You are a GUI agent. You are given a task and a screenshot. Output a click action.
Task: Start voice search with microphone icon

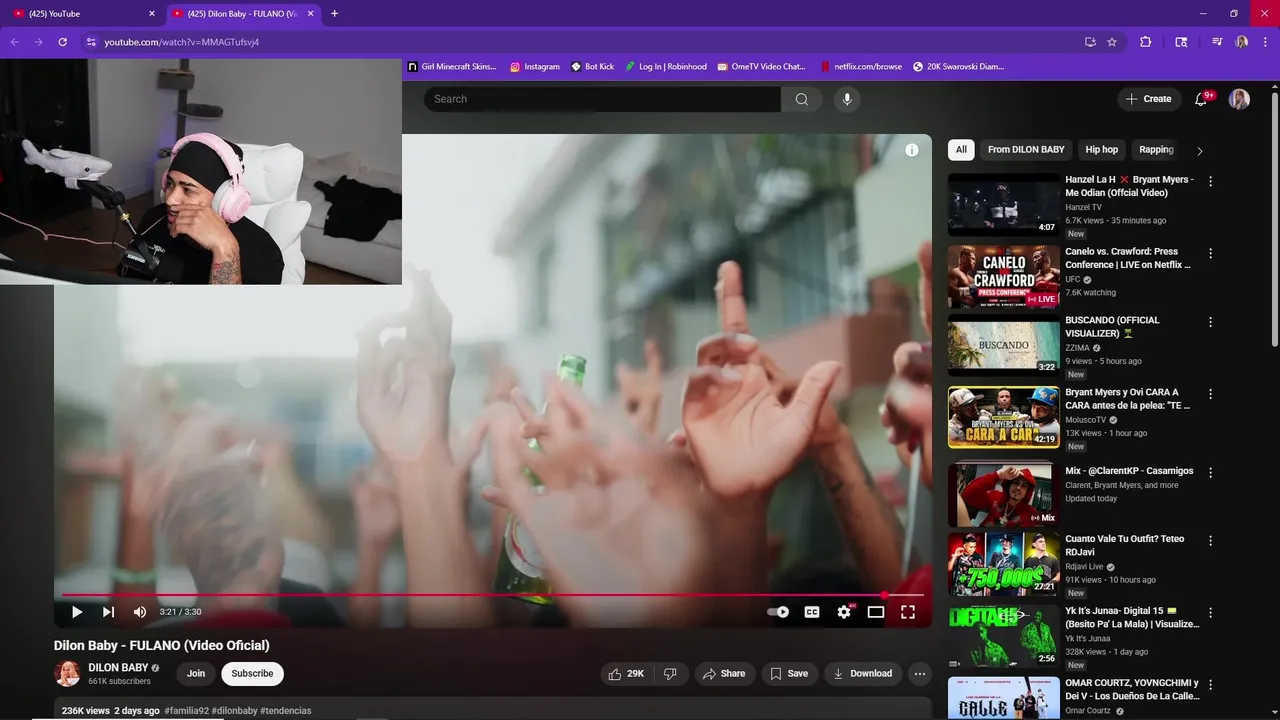pos(847,99)
